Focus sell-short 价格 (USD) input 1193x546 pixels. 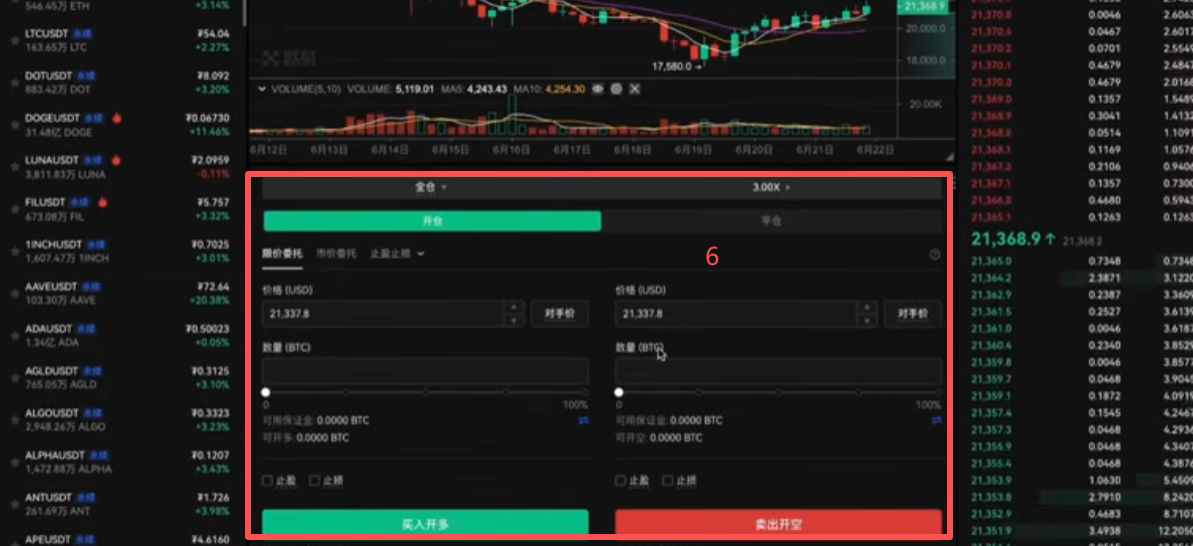736,313
